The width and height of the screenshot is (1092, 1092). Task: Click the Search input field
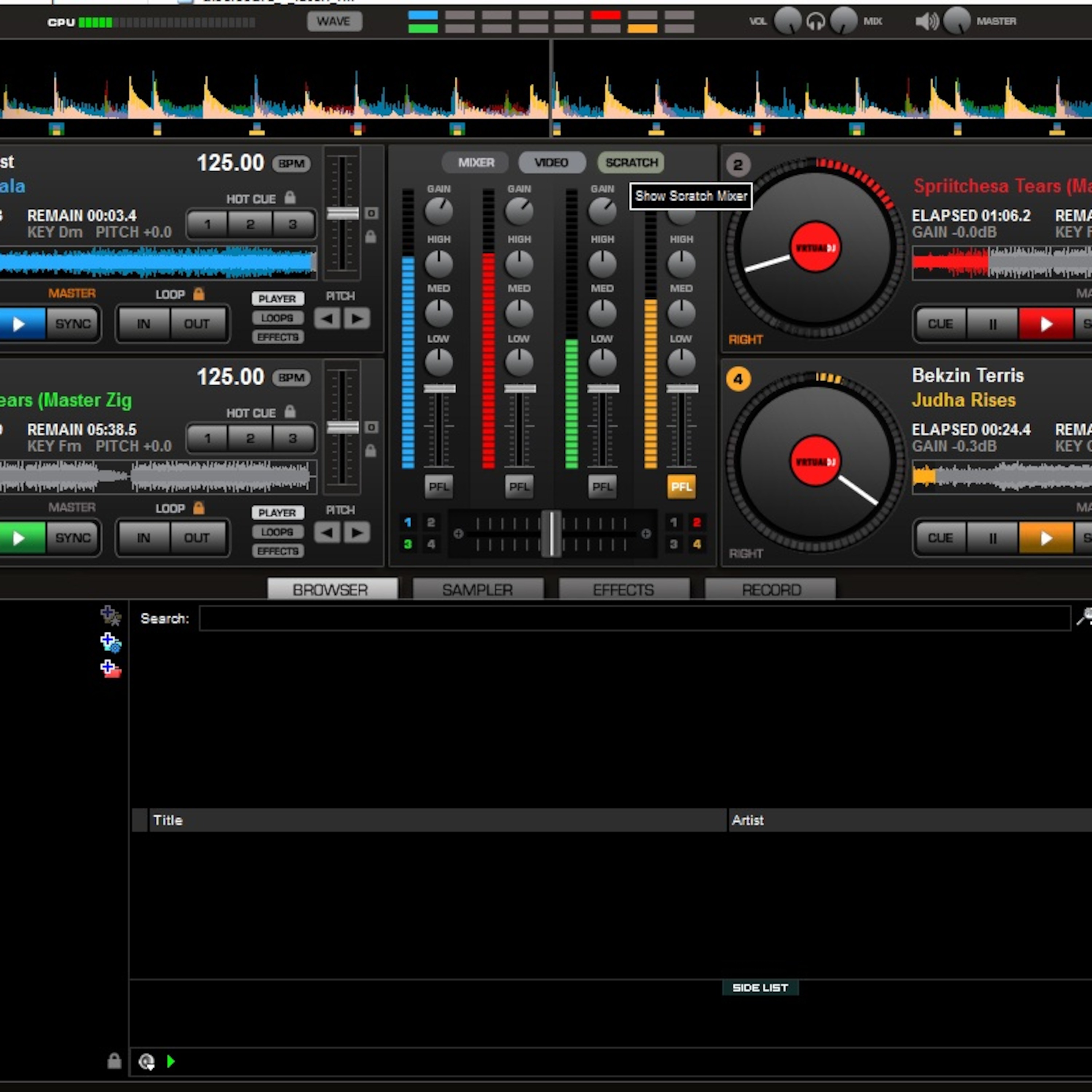coord(635,618)
